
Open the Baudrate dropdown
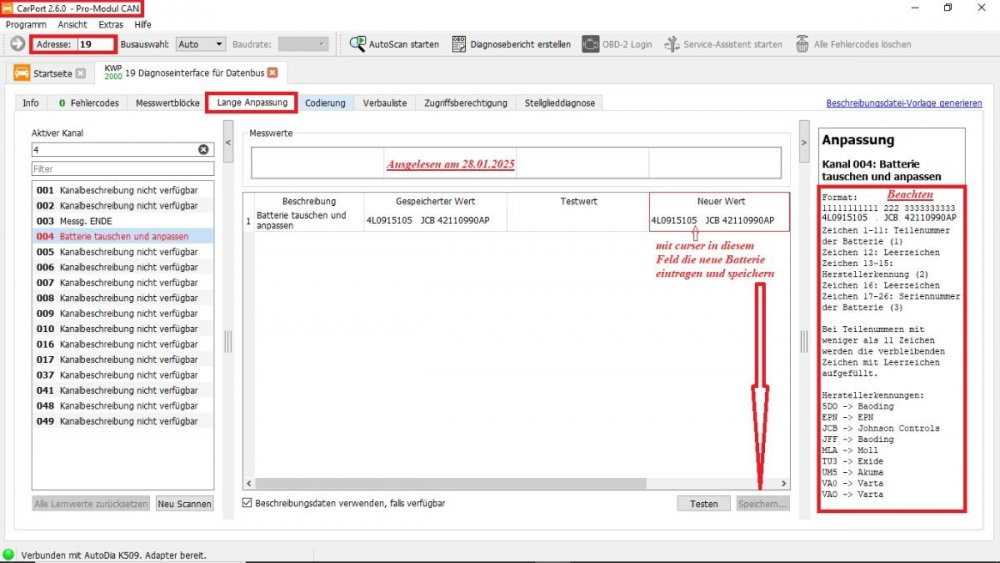pos(303,44)
